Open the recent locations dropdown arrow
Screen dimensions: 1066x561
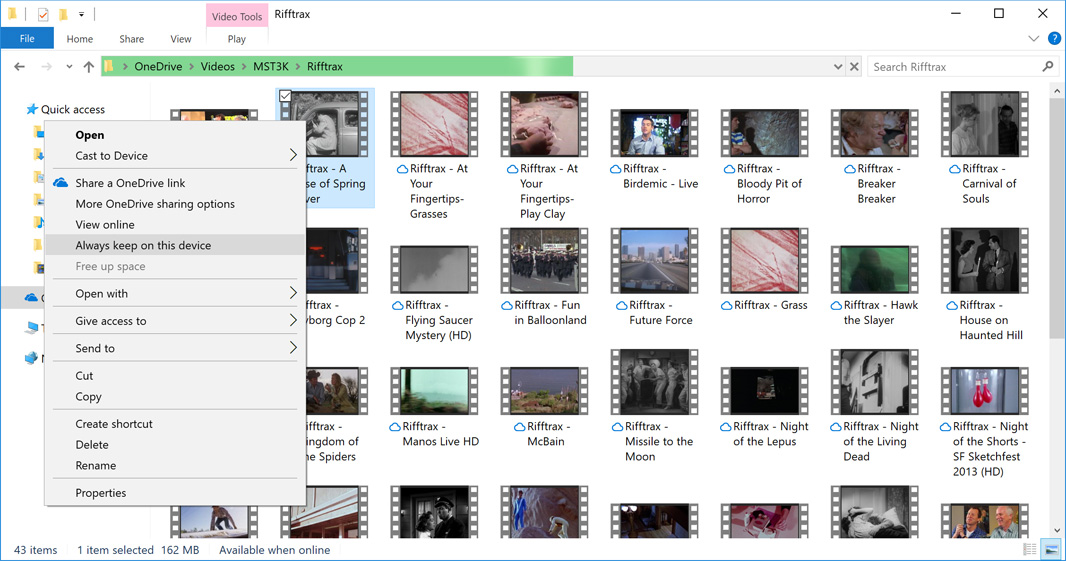[x=69, y=67]
